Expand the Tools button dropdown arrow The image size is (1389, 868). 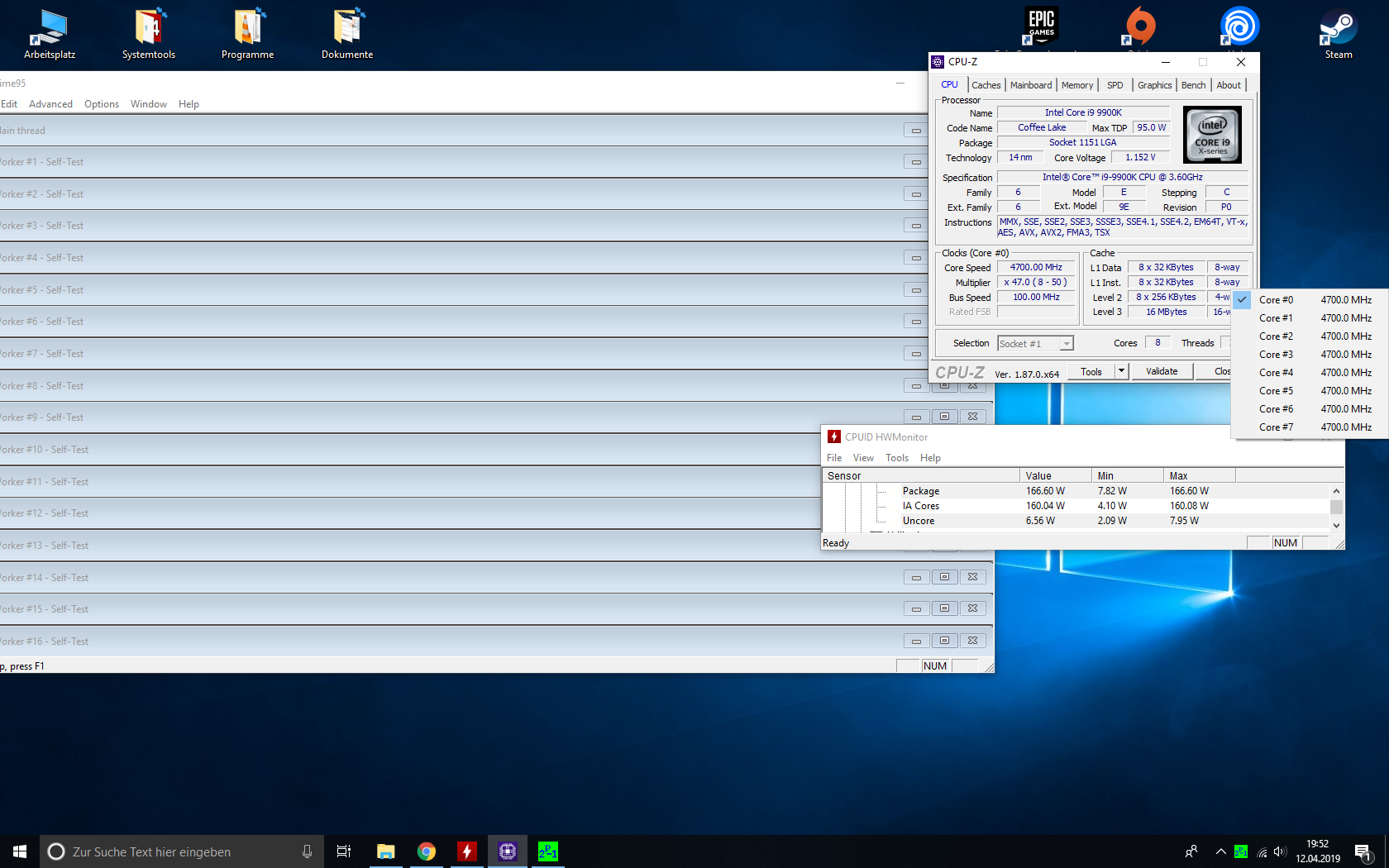[x=1121, y=372]
